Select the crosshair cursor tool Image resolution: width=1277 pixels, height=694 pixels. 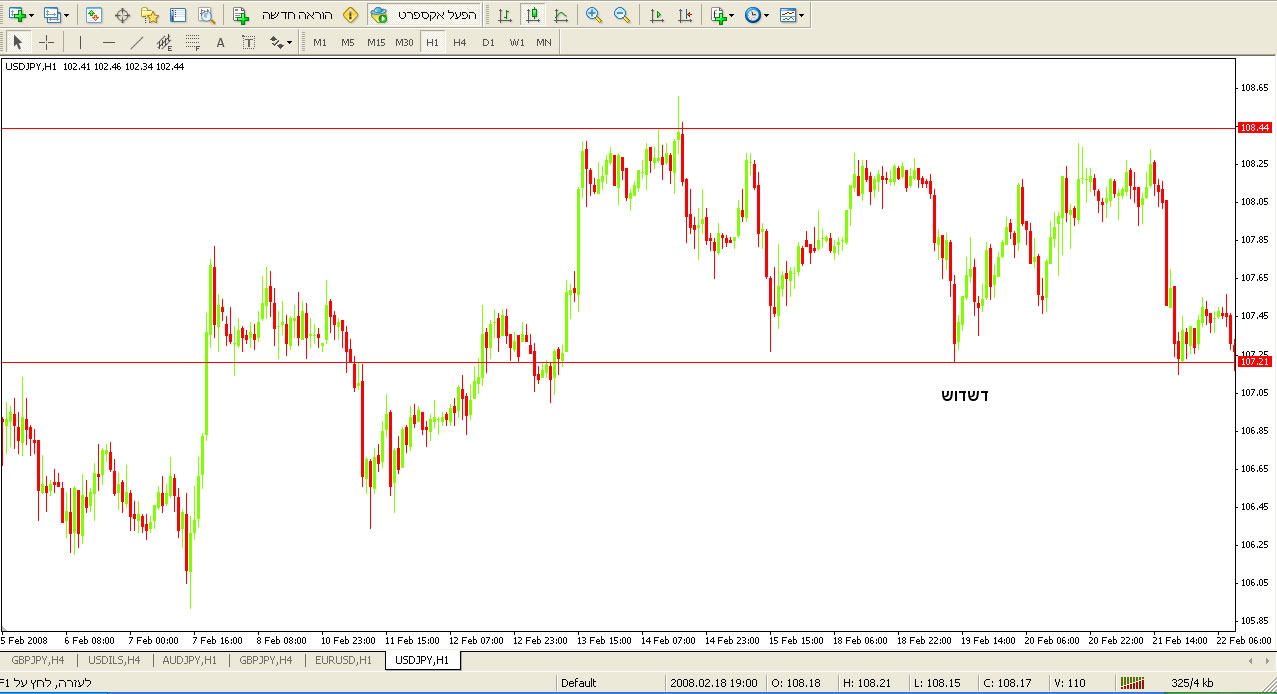click(x=46, y=42)
